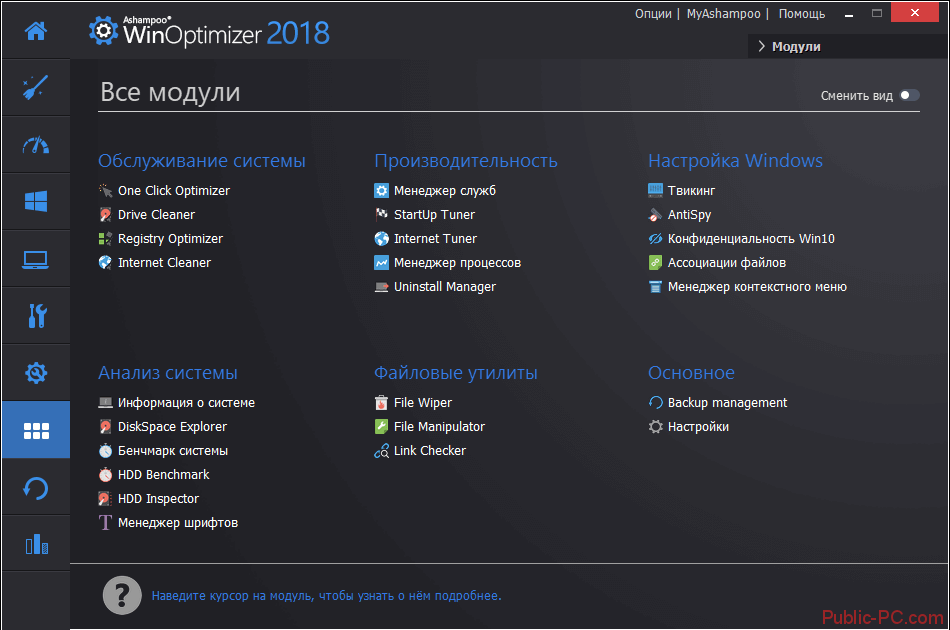Select the all modules grid icon

point(36,430)
